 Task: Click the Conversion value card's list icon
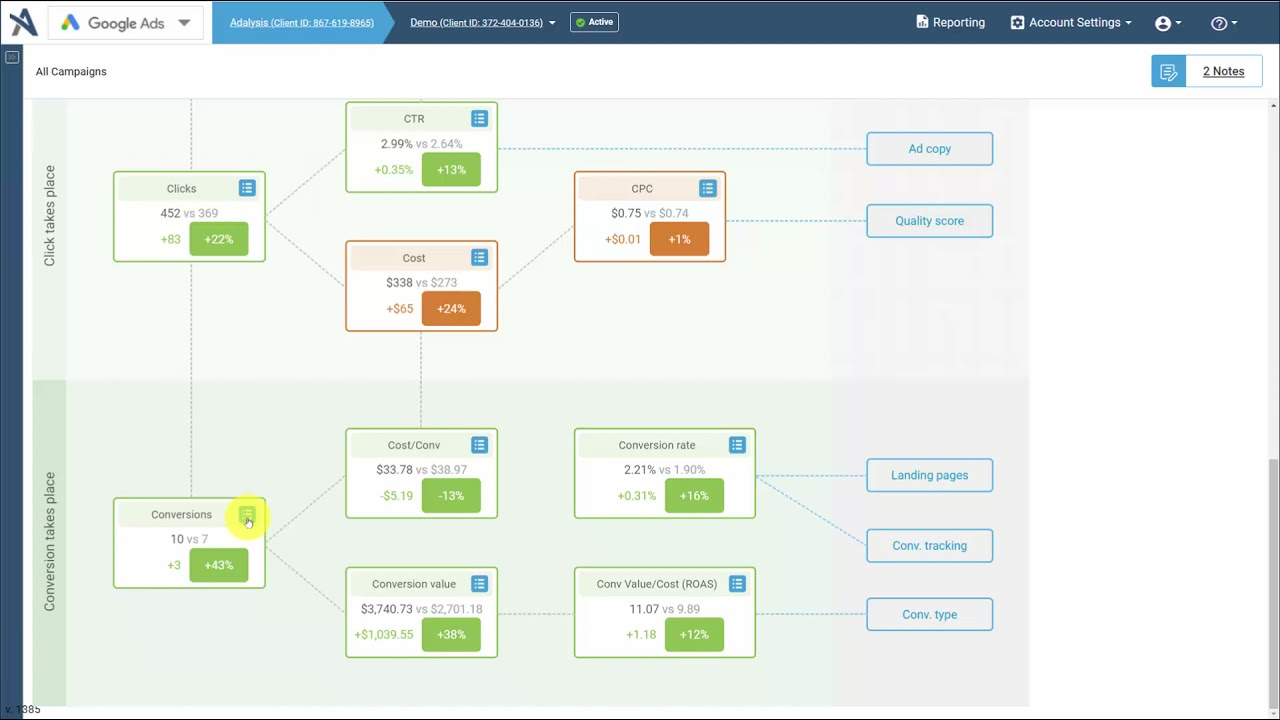479,583
